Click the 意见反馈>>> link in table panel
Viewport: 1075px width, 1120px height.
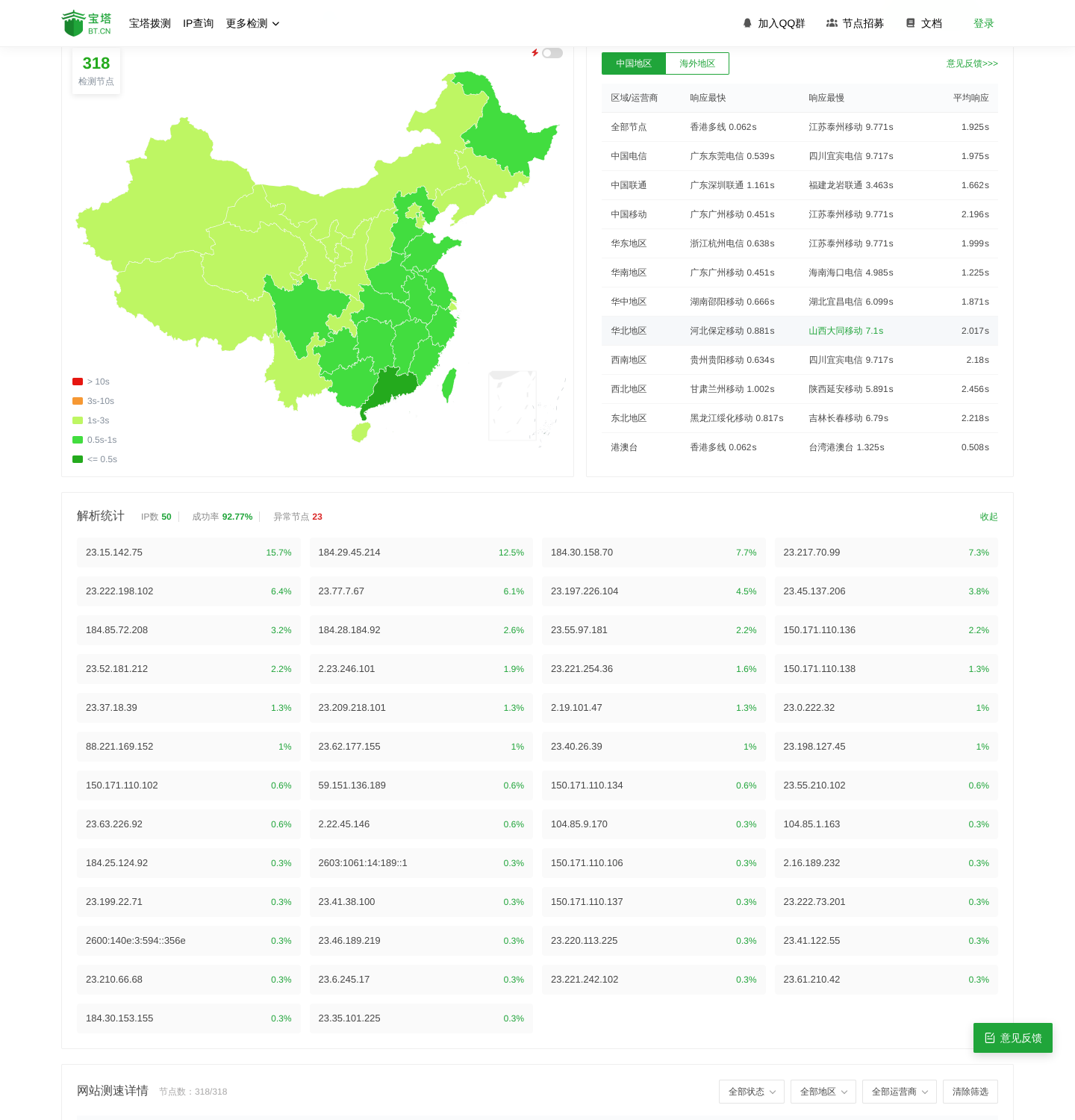[972, 63]
